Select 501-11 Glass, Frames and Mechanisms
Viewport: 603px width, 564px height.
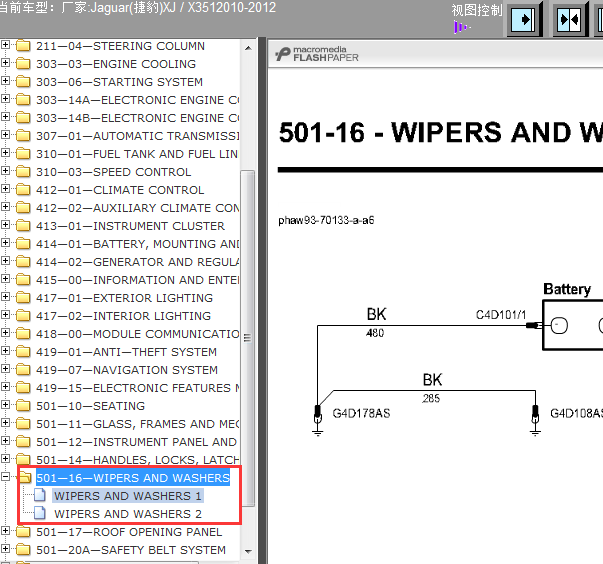(137, 424)
